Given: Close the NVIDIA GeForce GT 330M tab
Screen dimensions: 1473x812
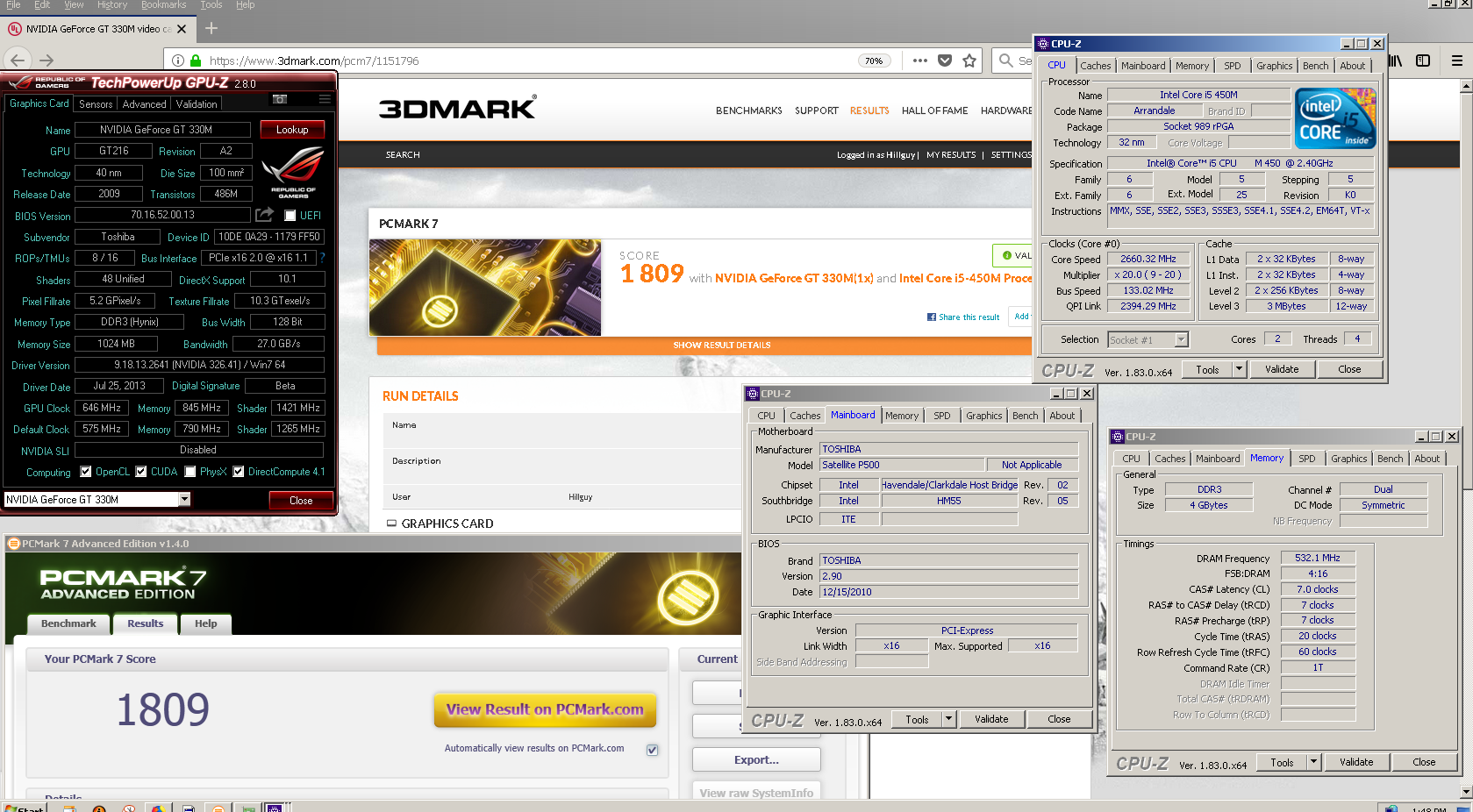Looking at the screenshot, I should (x=182, y=29).
